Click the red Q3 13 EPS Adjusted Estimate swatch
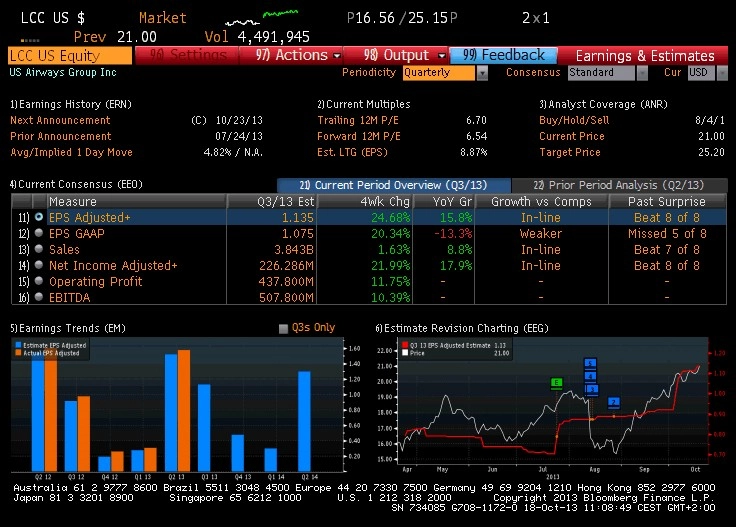The width and height of the screenshot is (736, 527). 405,345
